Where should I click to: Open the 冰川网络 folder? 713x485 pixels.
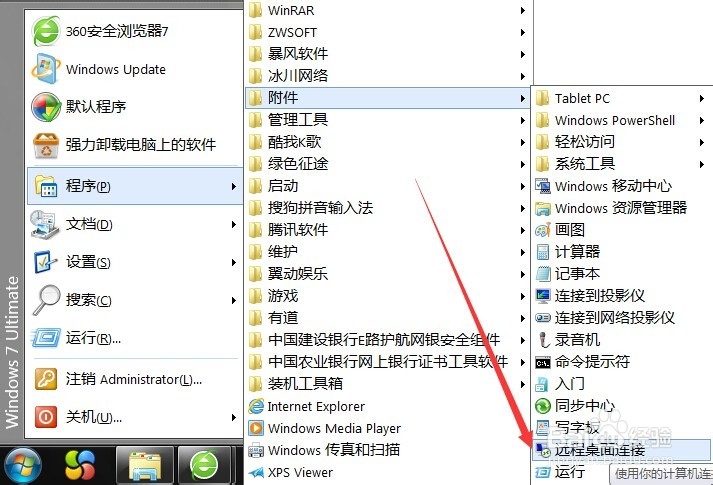(x=387, y=76)
